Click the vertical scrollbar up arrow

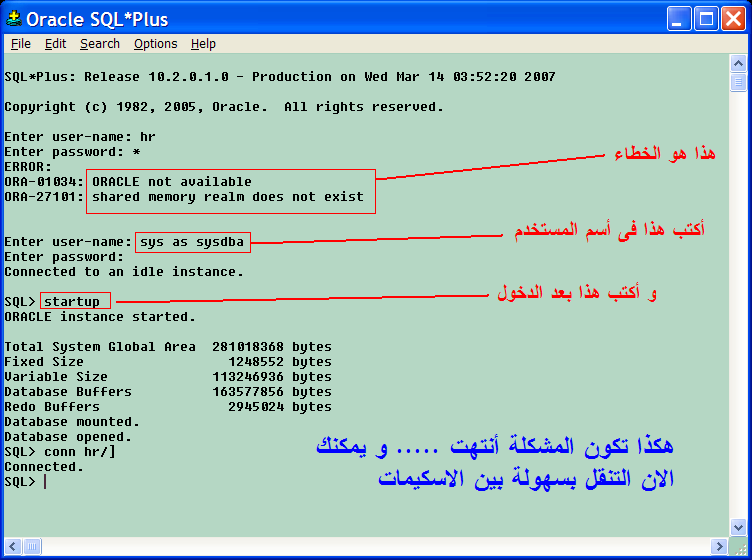(x=737, y=64)
